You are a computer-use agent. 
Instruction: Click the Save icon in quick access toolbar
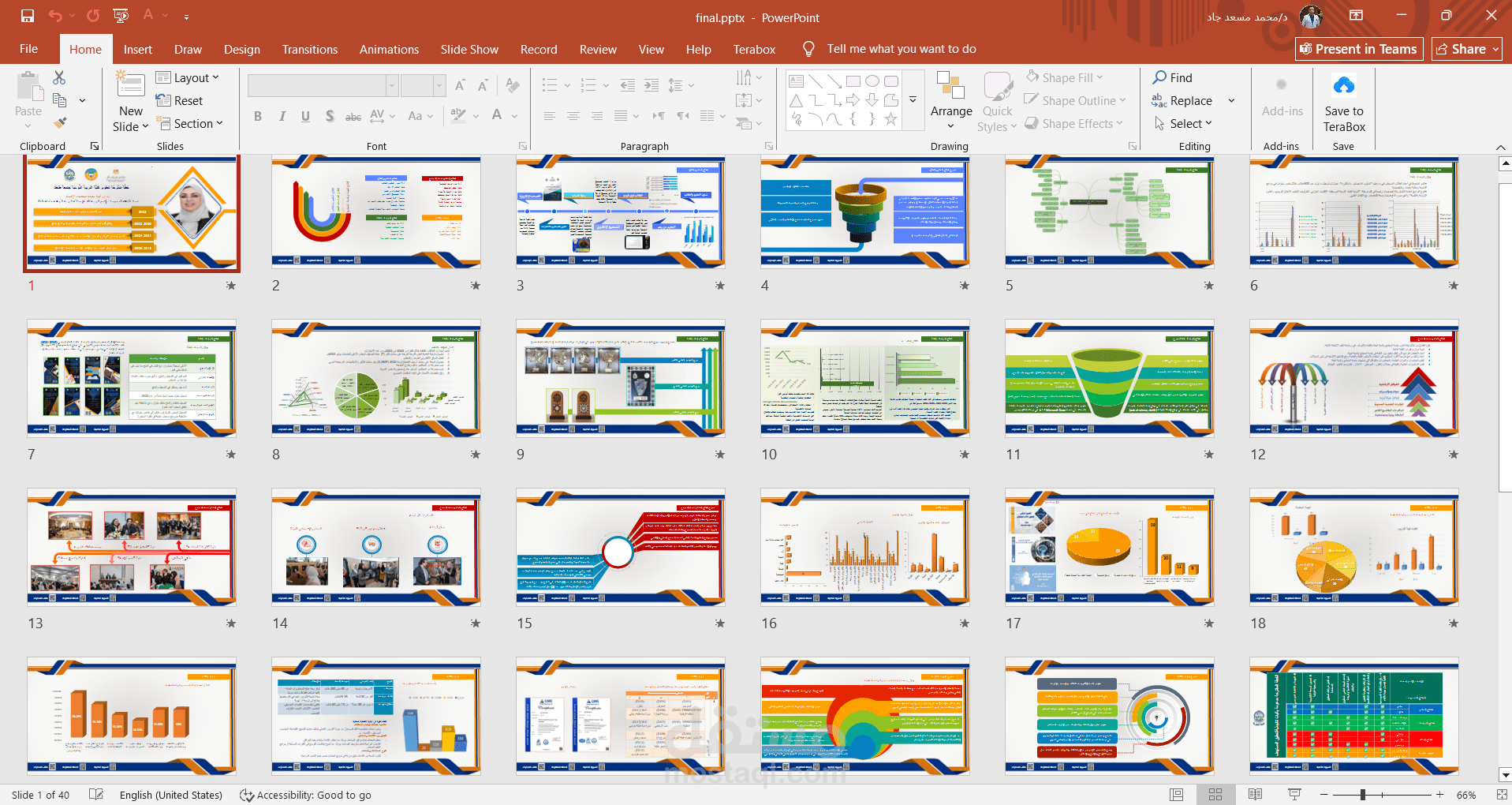(28, 16)
